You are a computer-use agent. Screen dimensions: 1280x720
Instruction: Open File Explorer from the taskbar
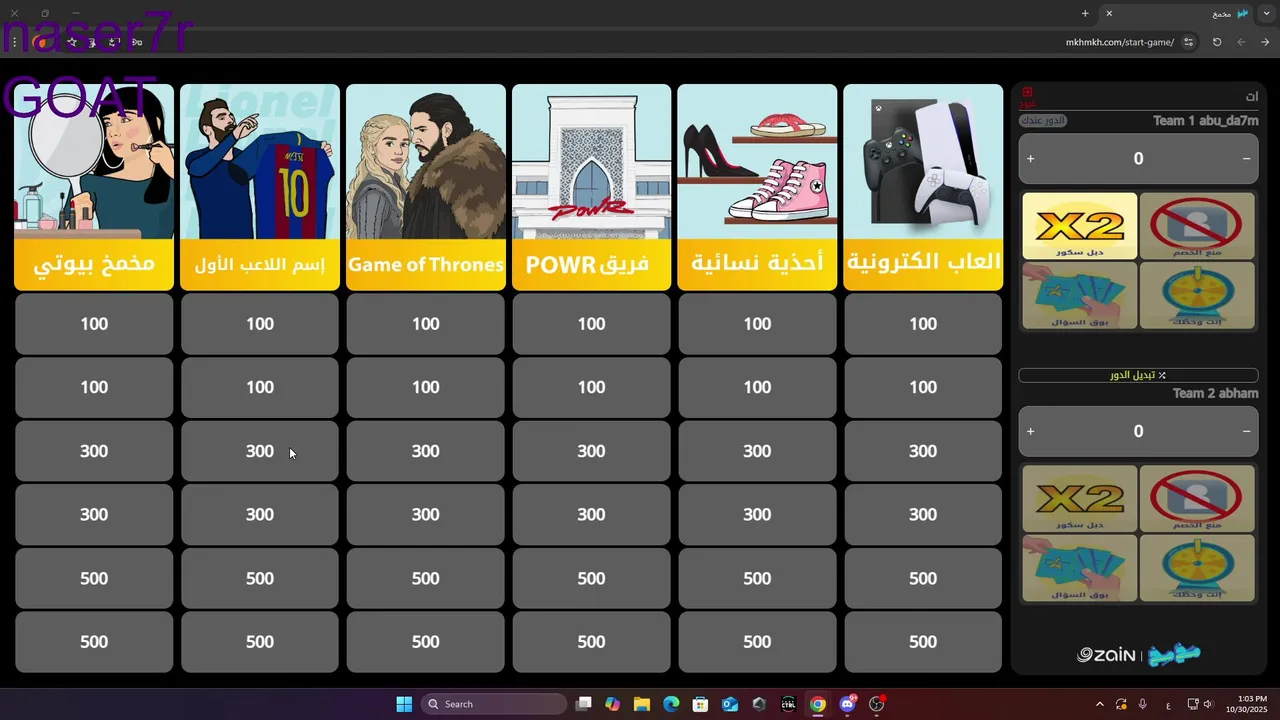642,704
